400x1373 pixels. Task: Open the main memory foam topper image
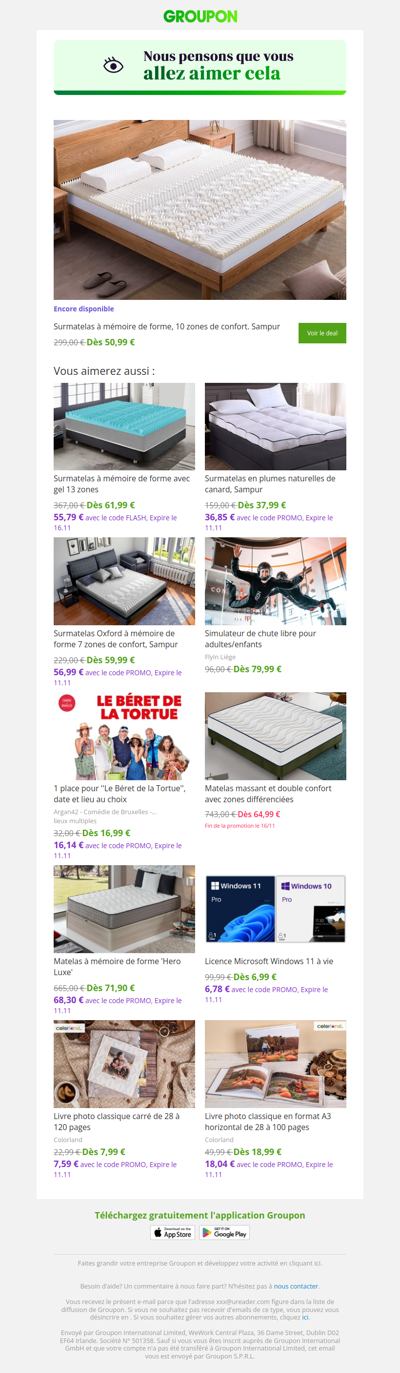point(200,210)
